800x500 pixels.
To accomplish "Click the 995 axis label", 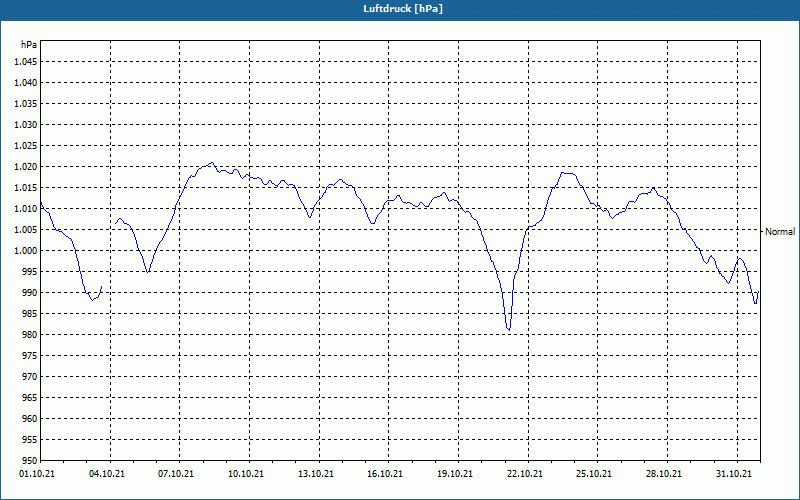I will click(30, 272).
